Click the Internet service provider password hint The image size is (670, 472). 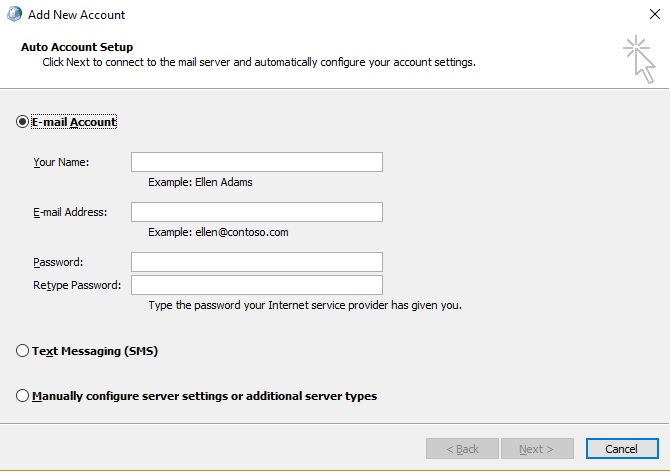[304, 305]
